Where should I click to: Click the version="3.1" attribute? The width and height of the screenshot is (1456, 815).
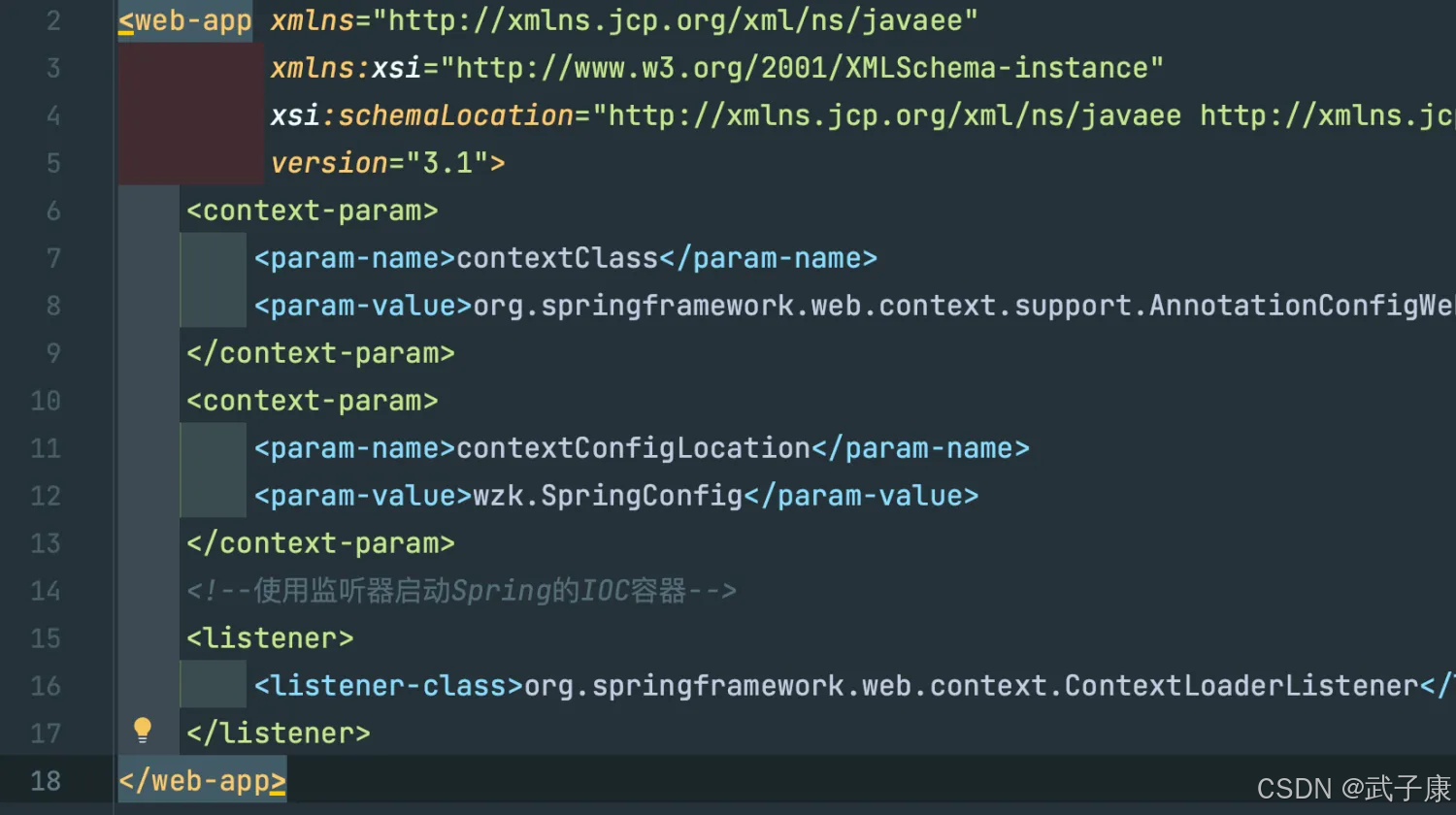pyautogui.click(x=380, y=163)
